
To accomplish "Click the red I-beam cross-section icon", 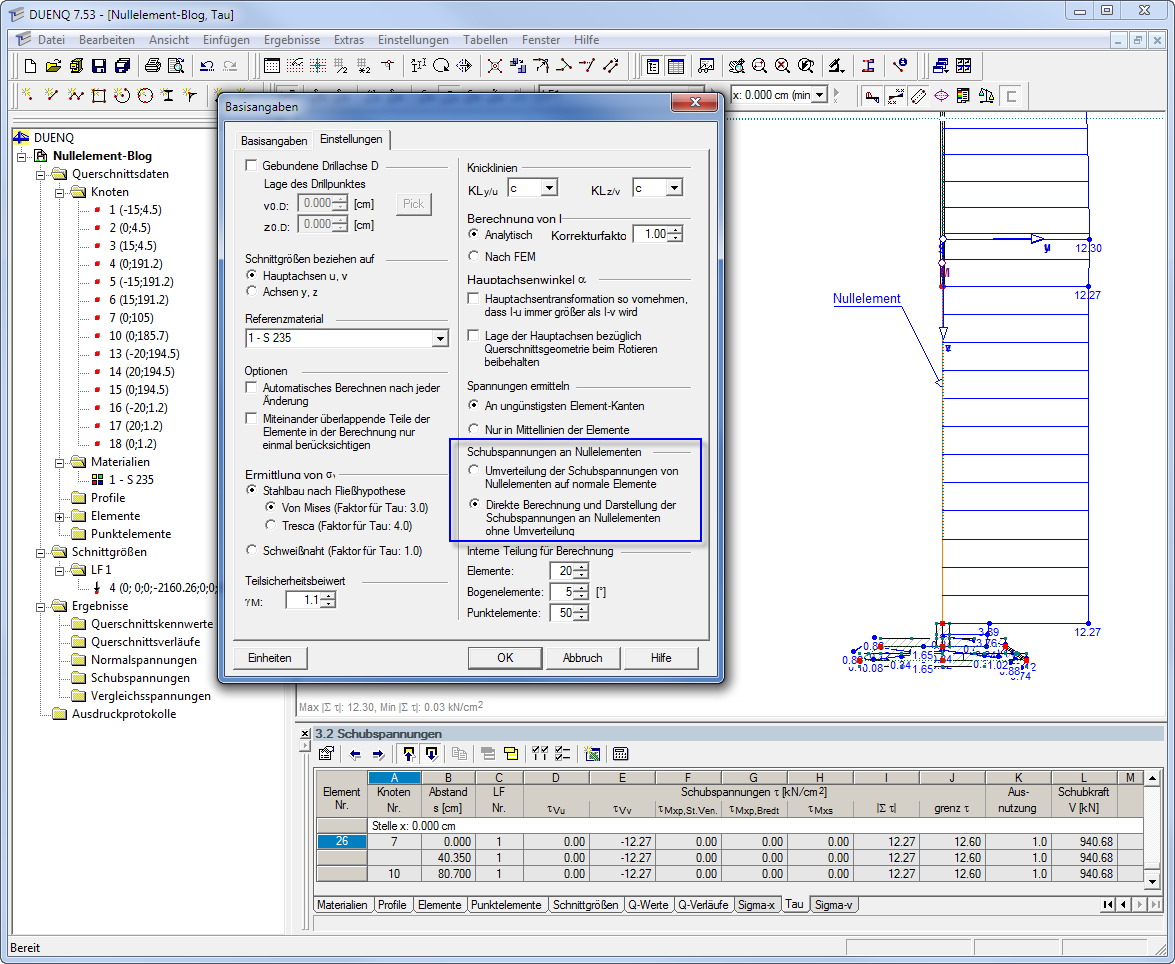I will (868, 66).
